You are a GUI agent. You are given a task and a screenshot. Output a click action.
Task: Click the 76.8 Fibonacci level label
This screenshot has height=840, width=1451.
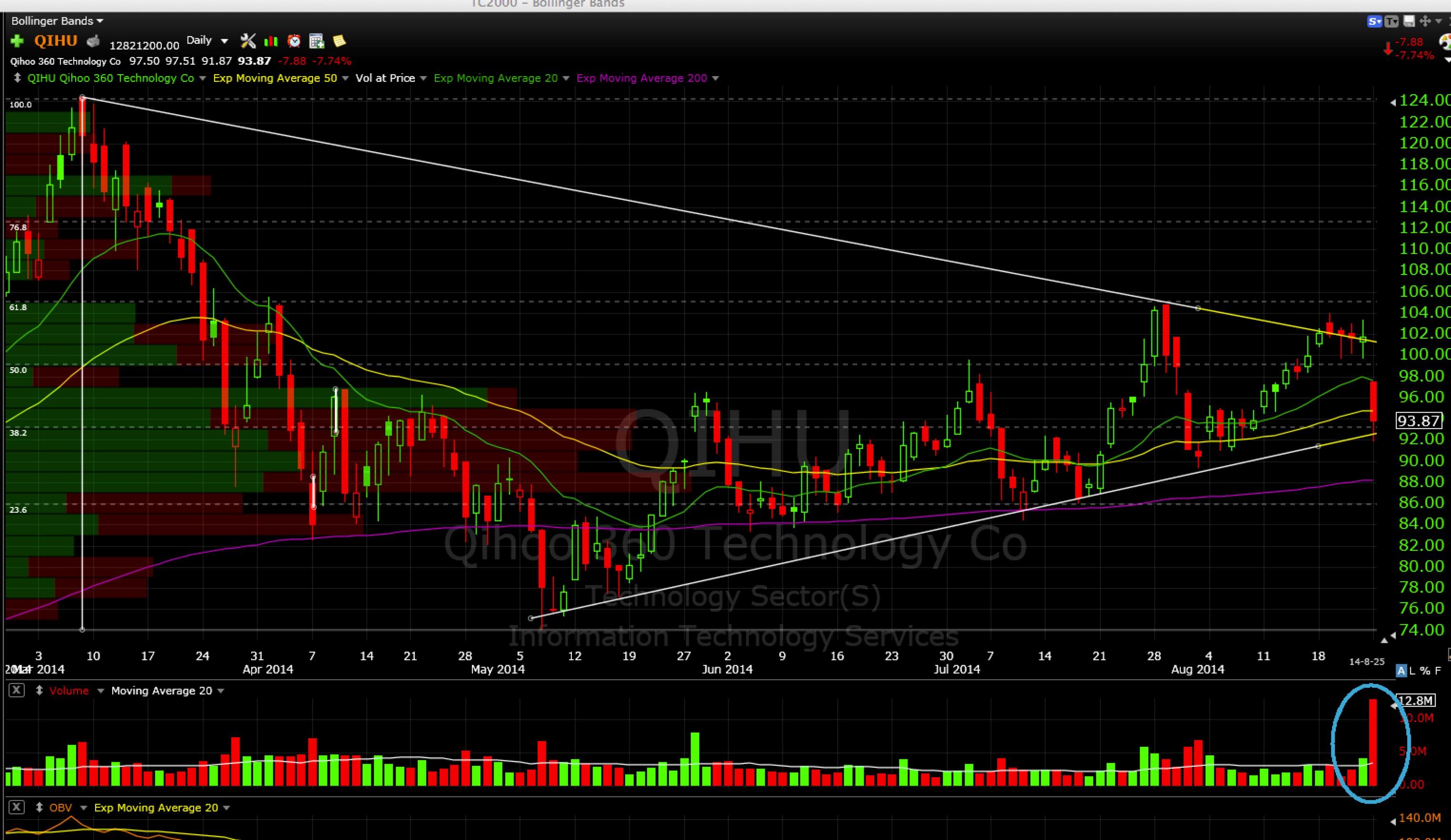click(18, 227)
